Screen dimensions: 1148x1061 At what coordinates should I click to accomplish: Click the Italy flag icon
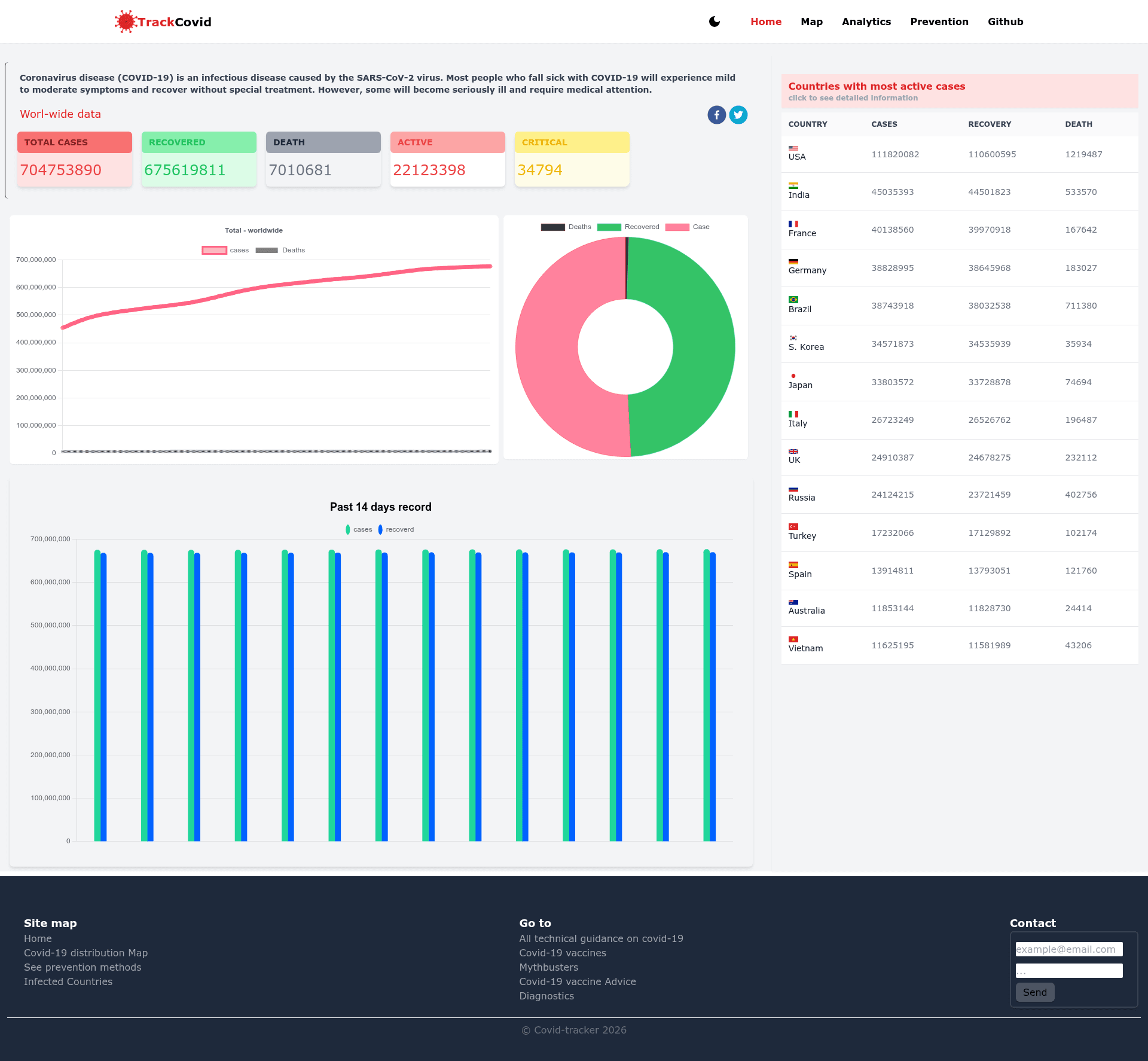(x=793, y=414)
